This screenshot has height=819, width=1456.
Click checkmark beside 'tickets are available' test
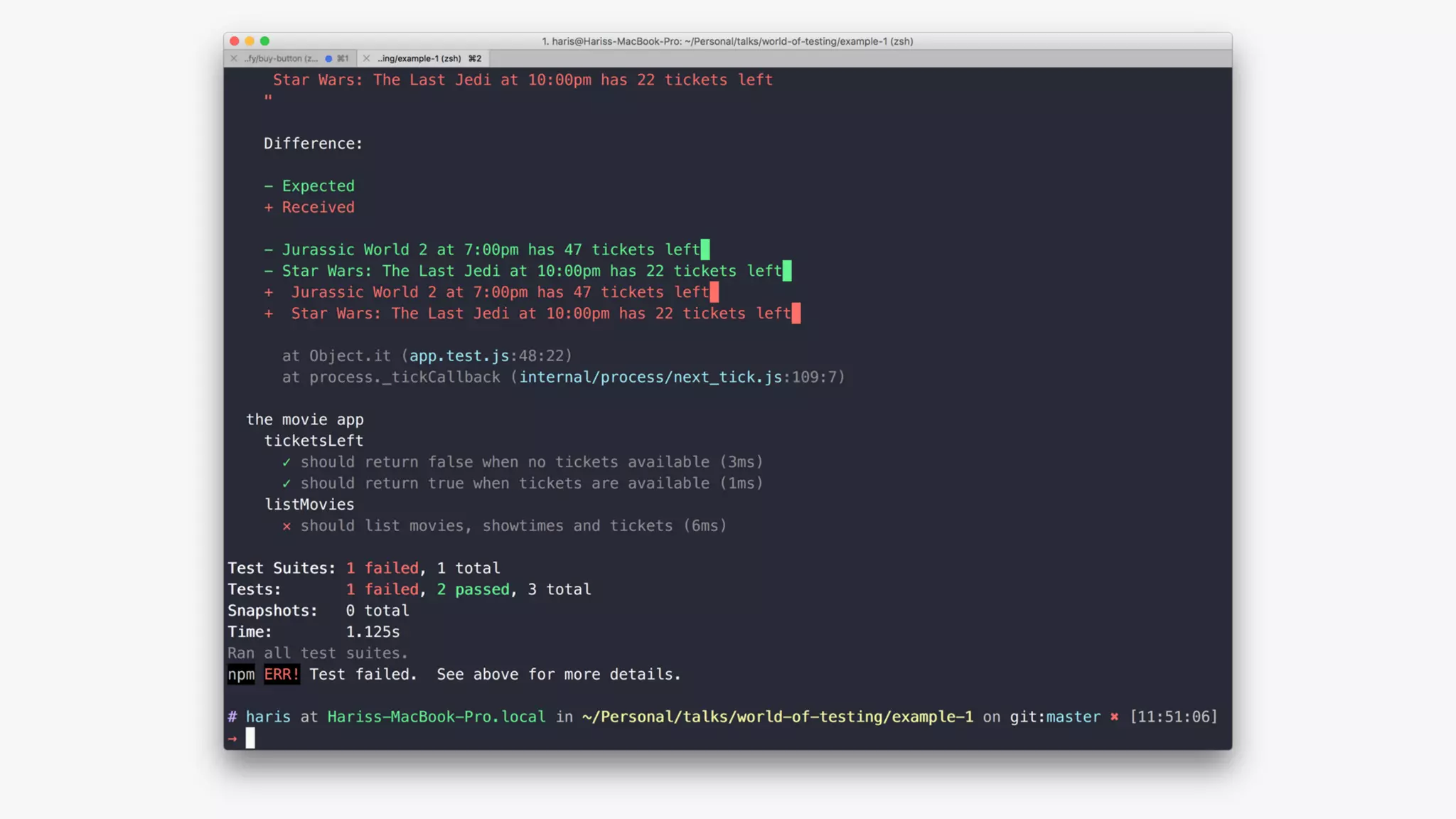coord(287,483)
